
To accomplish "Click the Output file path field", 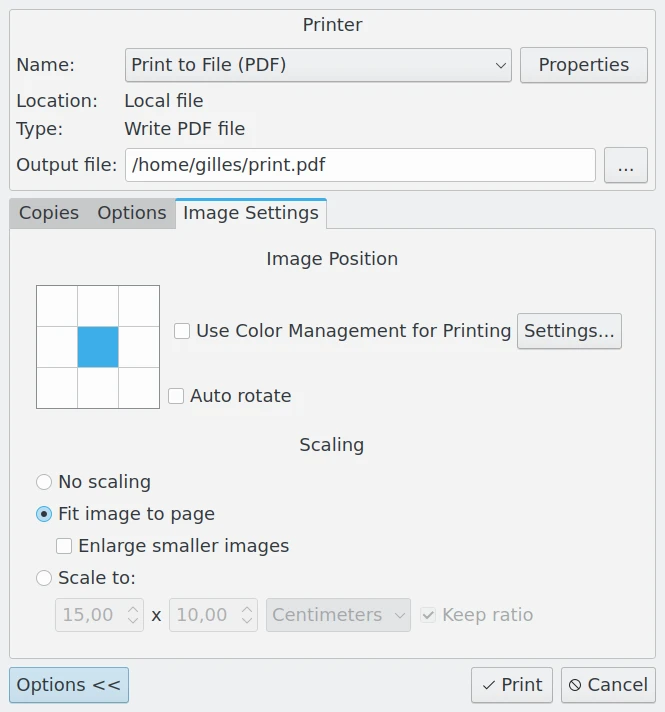I will pyautogui.click(x=360, y=165).
